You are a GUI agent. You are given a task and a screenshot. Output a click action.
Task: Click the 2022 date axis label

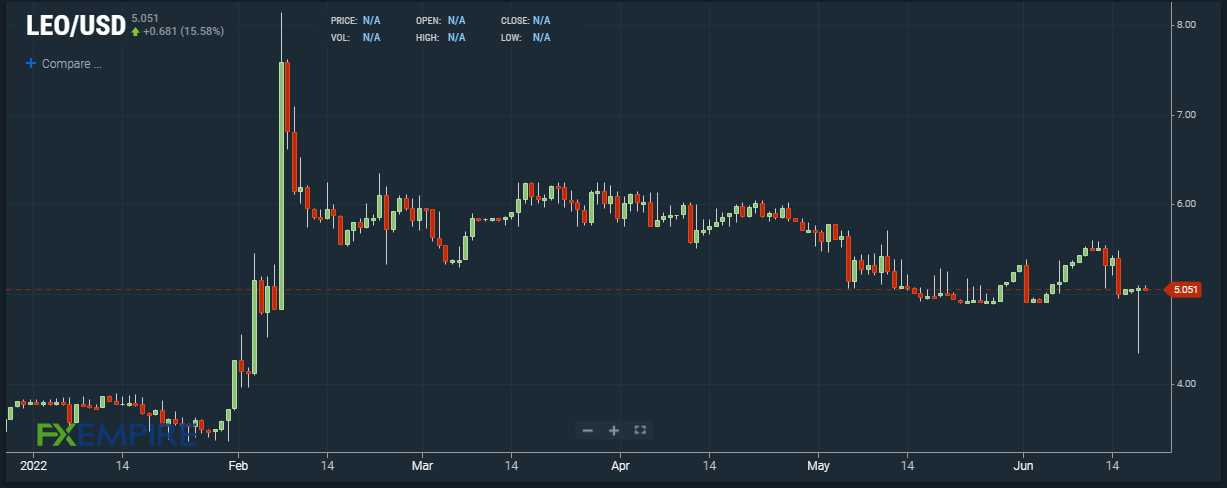(x=34, y=465)
